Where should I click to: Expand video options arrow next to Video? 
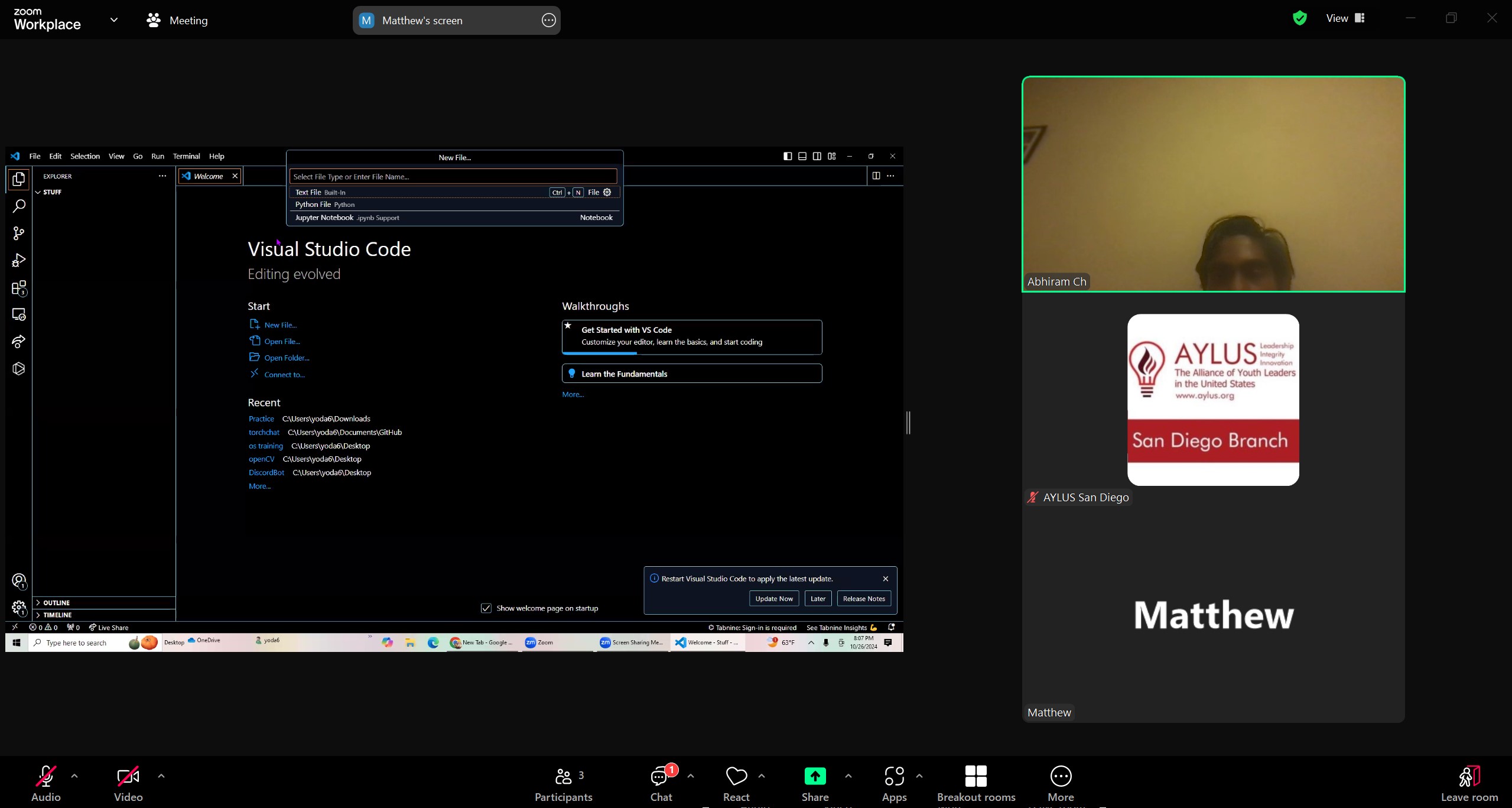tap(161, 776)
